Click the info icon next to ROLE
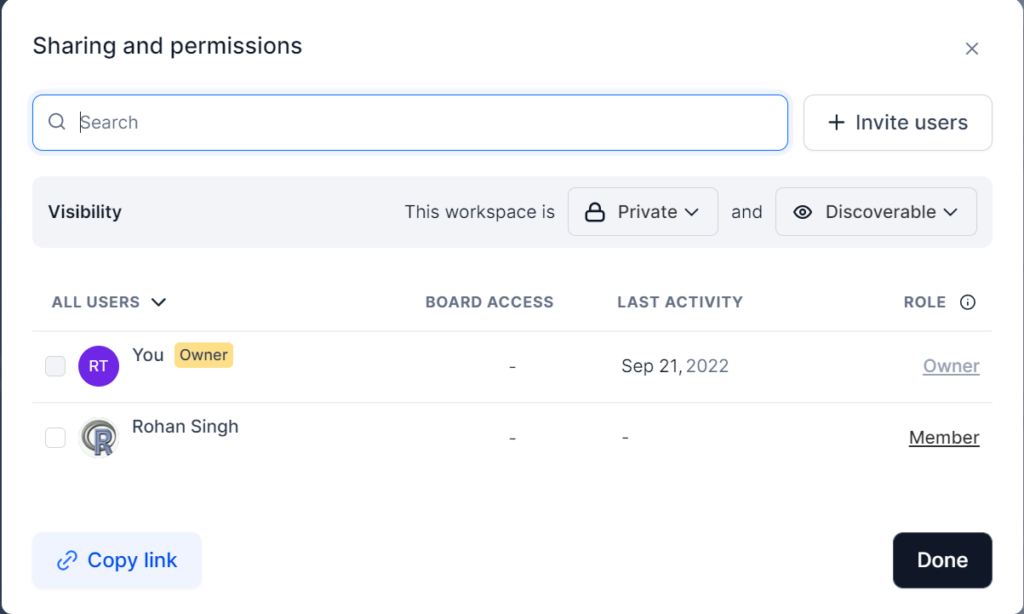 pyautogui.click(x=967, y=302)
